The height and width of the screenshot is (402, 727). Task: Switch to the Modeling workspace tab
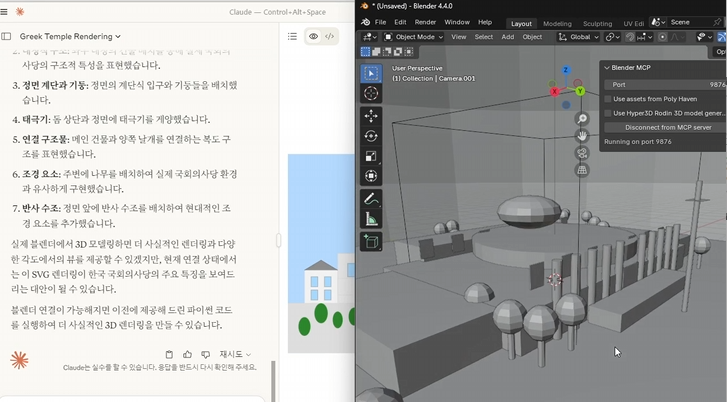point(557,24)
